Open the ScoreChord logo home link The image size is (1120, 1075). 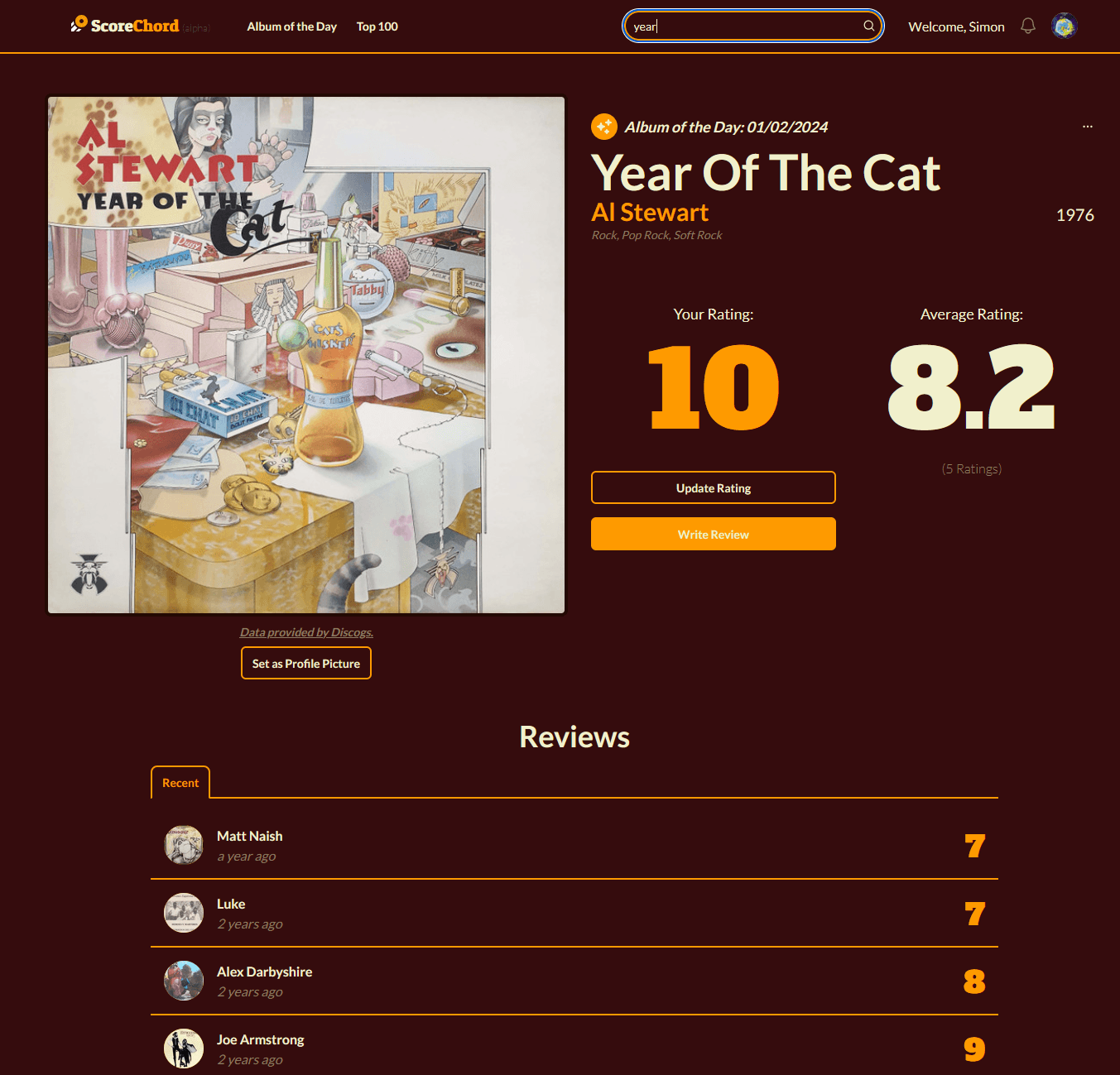tap(125, 26)
